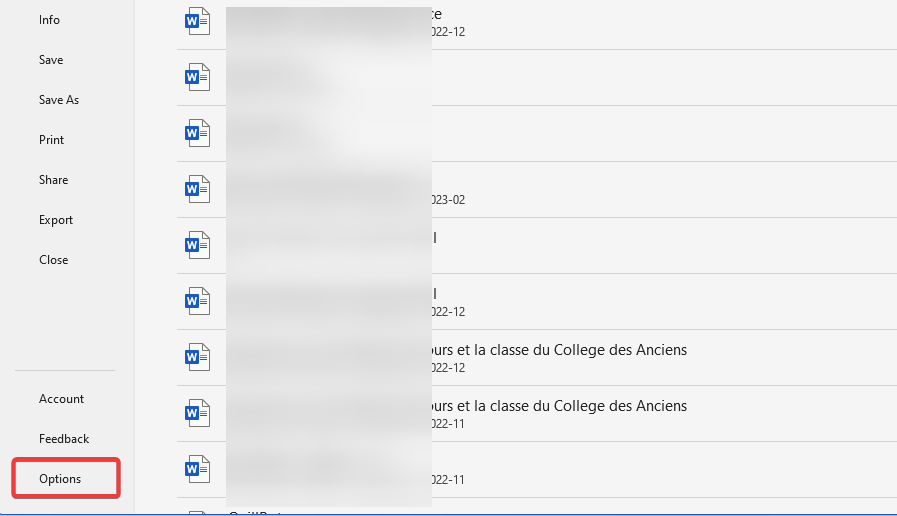Open the Info page
897x516 pixels.
(49, 20)
